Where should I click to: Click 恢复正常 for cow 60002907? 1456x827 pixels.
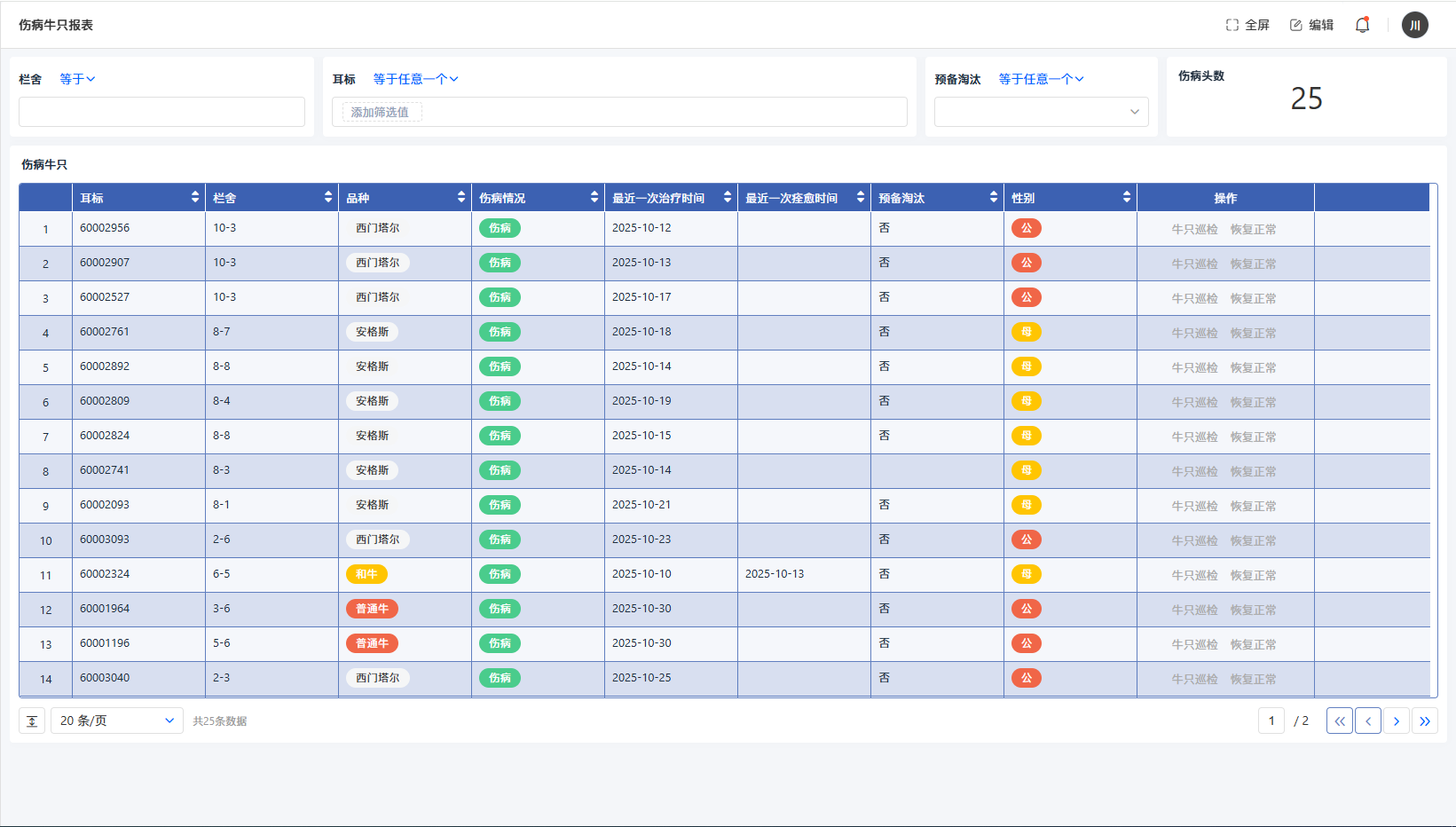click(x=1253, y=264)
